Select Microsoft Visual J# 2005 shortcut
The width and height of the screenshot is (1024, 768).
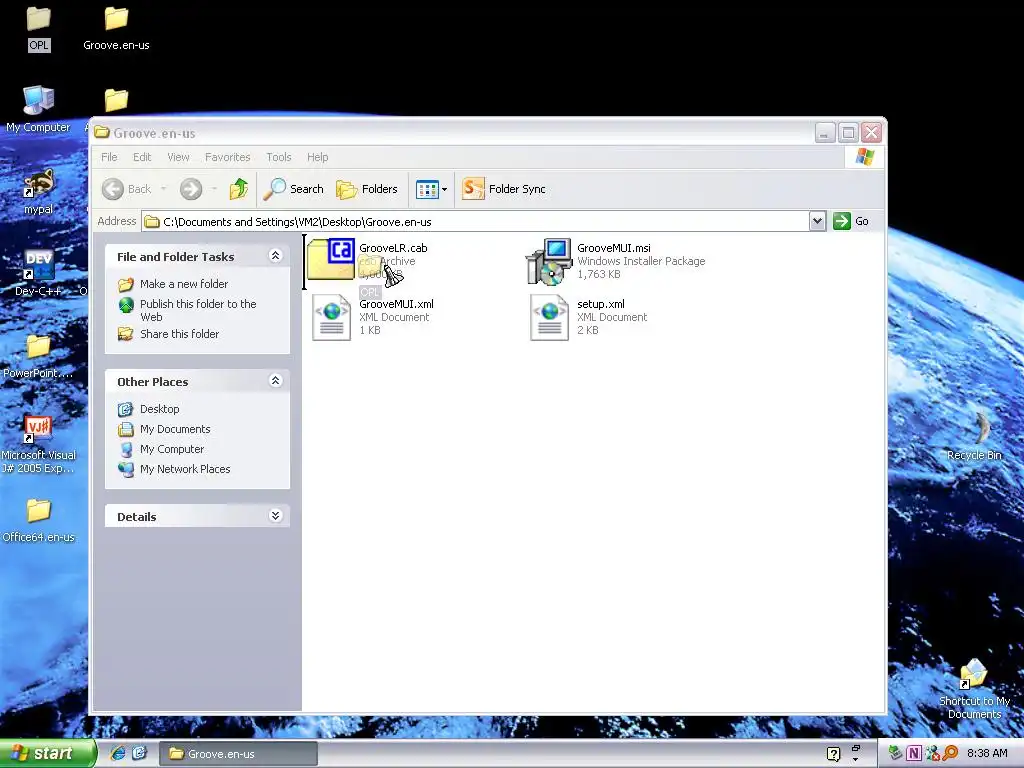click(x=39, y=444)
